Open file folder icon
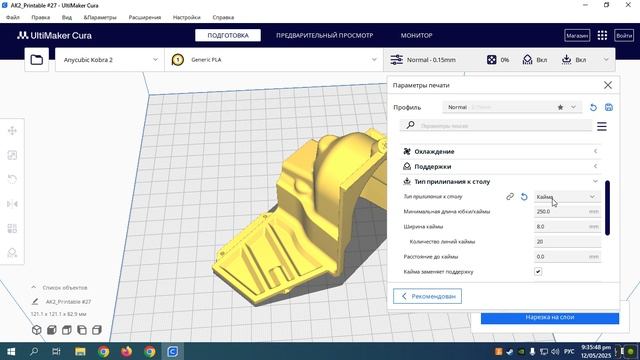The height and width of the screenshot is (360, 640). (x=37, y=60)
